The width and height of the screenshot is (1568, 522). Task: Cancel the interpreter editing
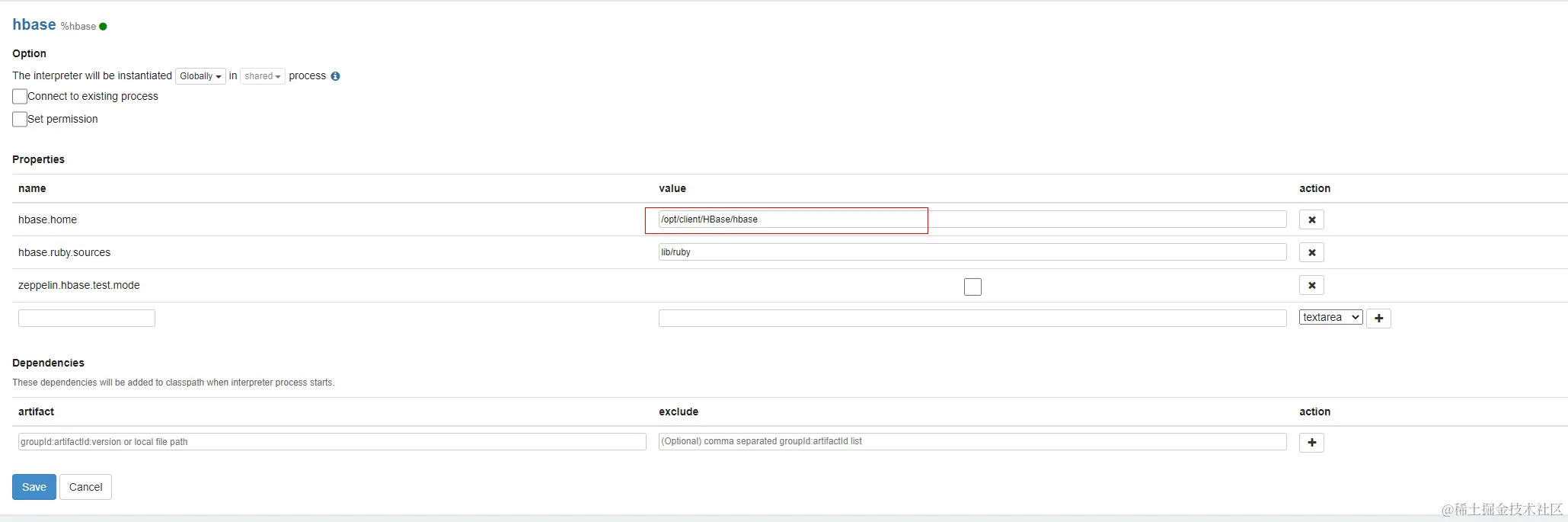click(85, 487)
